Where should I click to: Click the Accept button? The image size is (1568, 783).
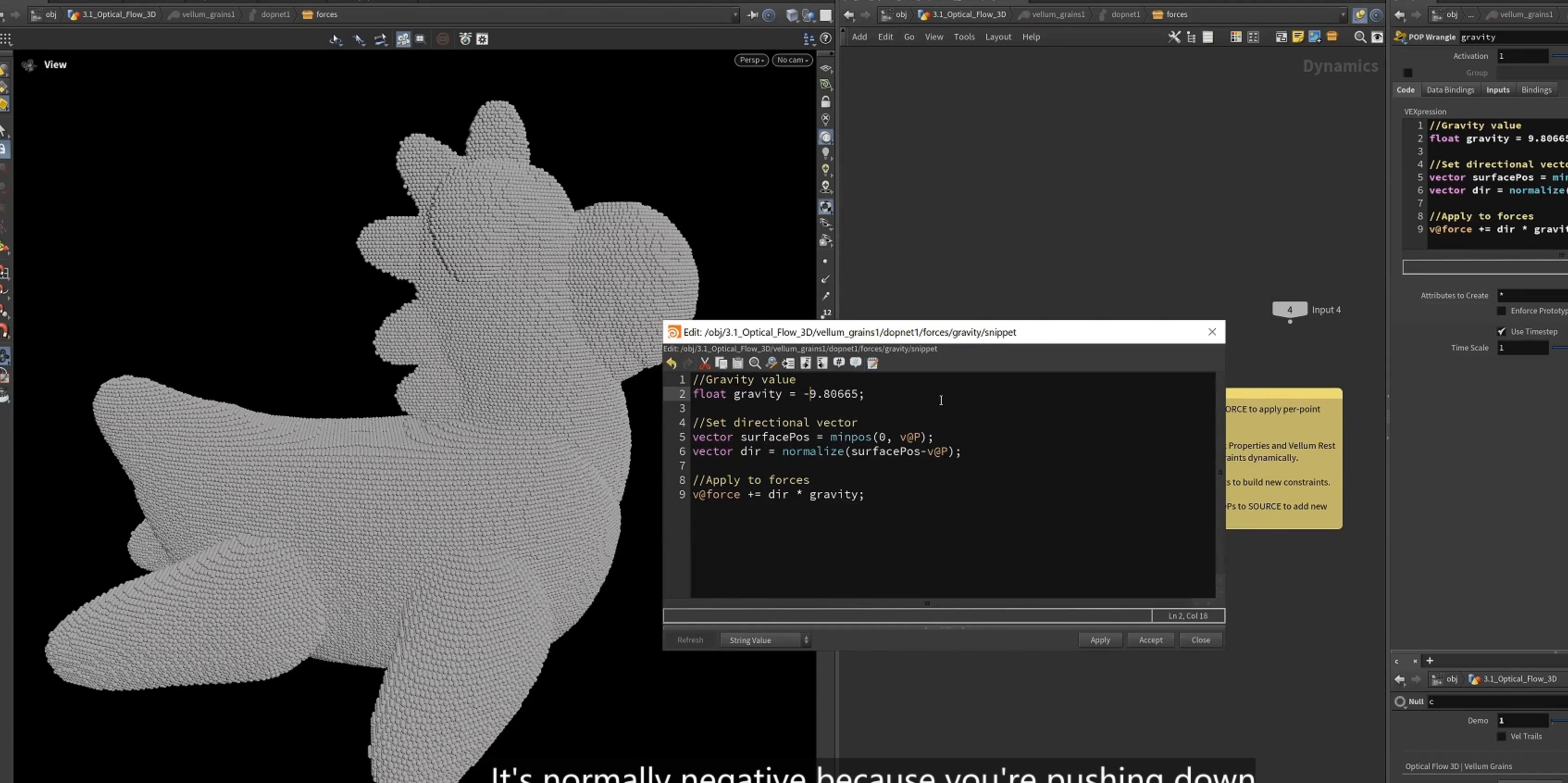tap(1151, 640)
